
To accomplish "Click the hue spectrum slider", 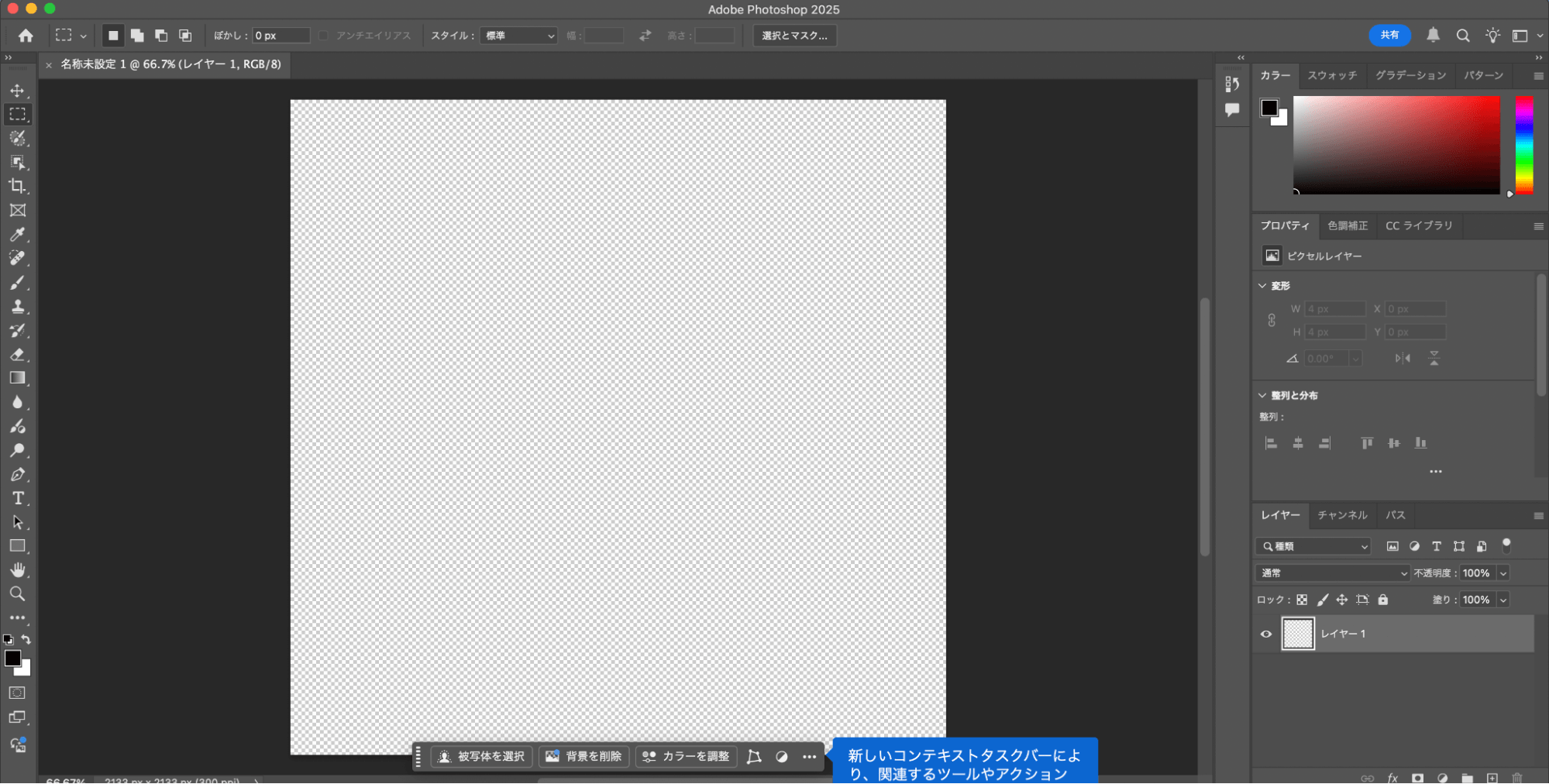I will click(1524, 145).
